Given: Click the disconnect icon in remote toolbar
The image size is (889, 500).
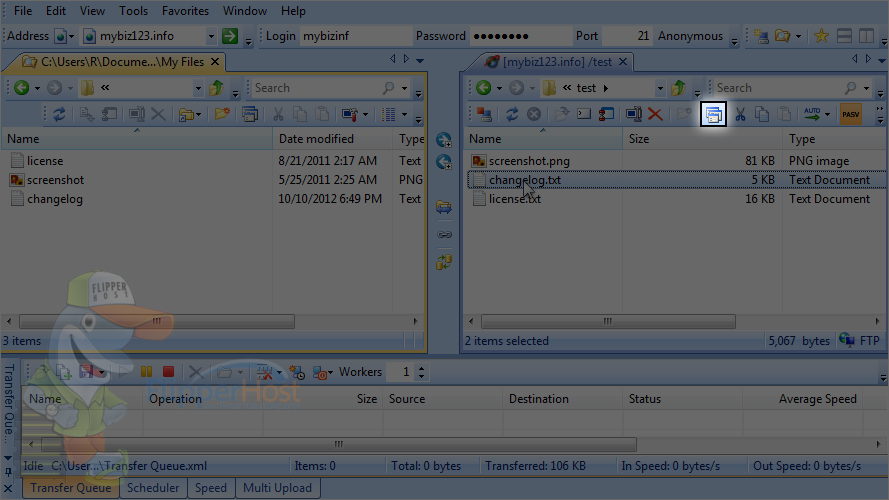Looking at the screenshot, I should (x=484, y=115).
